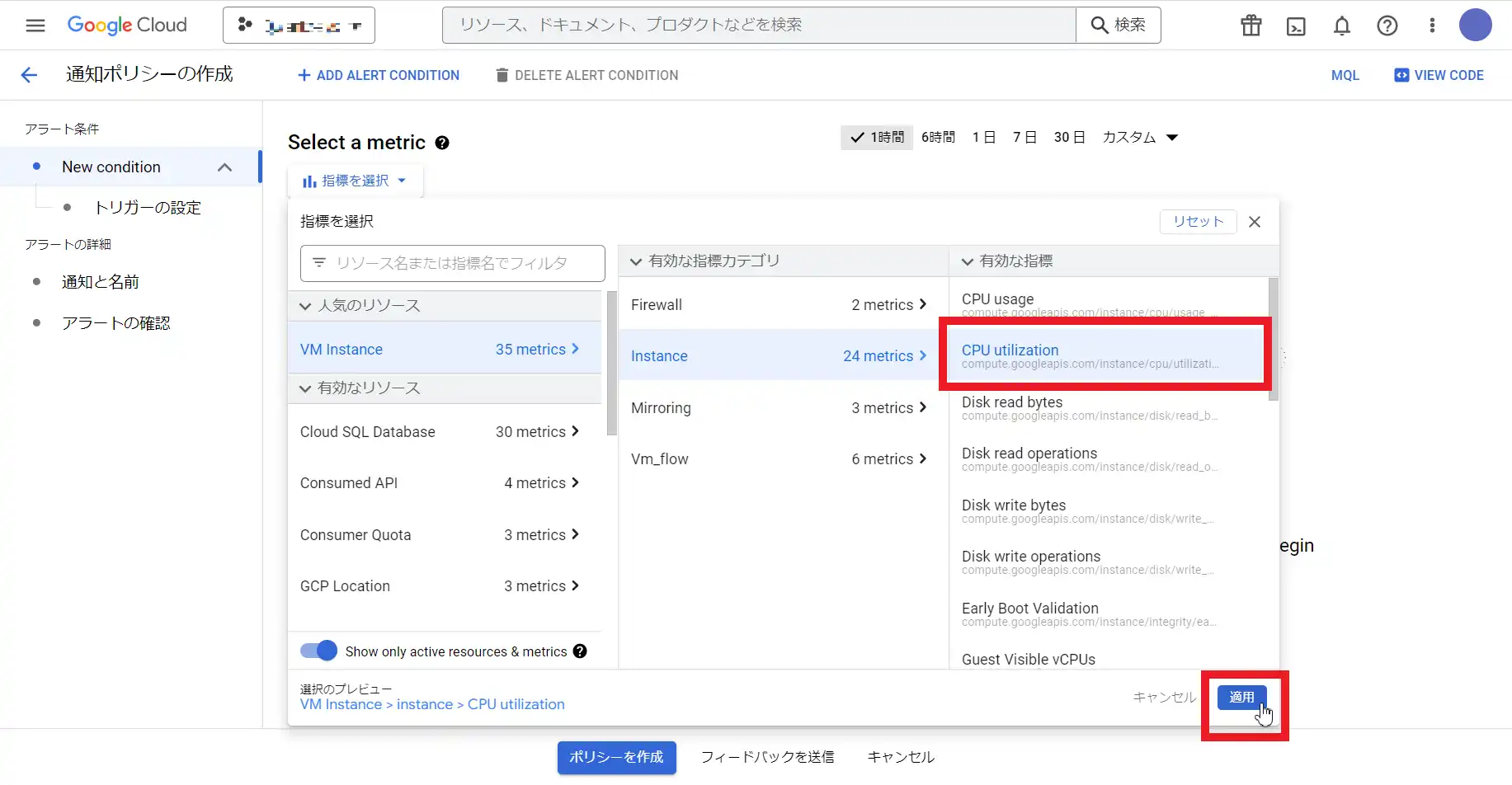This screenshot has height=785, width=1512.
Task: Click the 検索 search button
Action: [x=1119, y=26]
